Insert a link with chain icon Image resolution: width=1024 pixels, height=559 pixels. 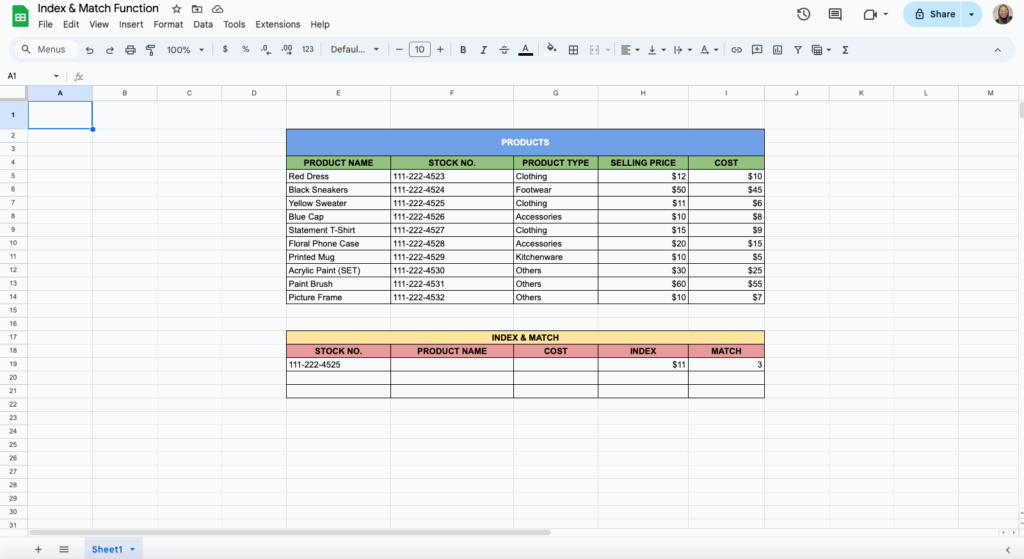coord(737,50)
